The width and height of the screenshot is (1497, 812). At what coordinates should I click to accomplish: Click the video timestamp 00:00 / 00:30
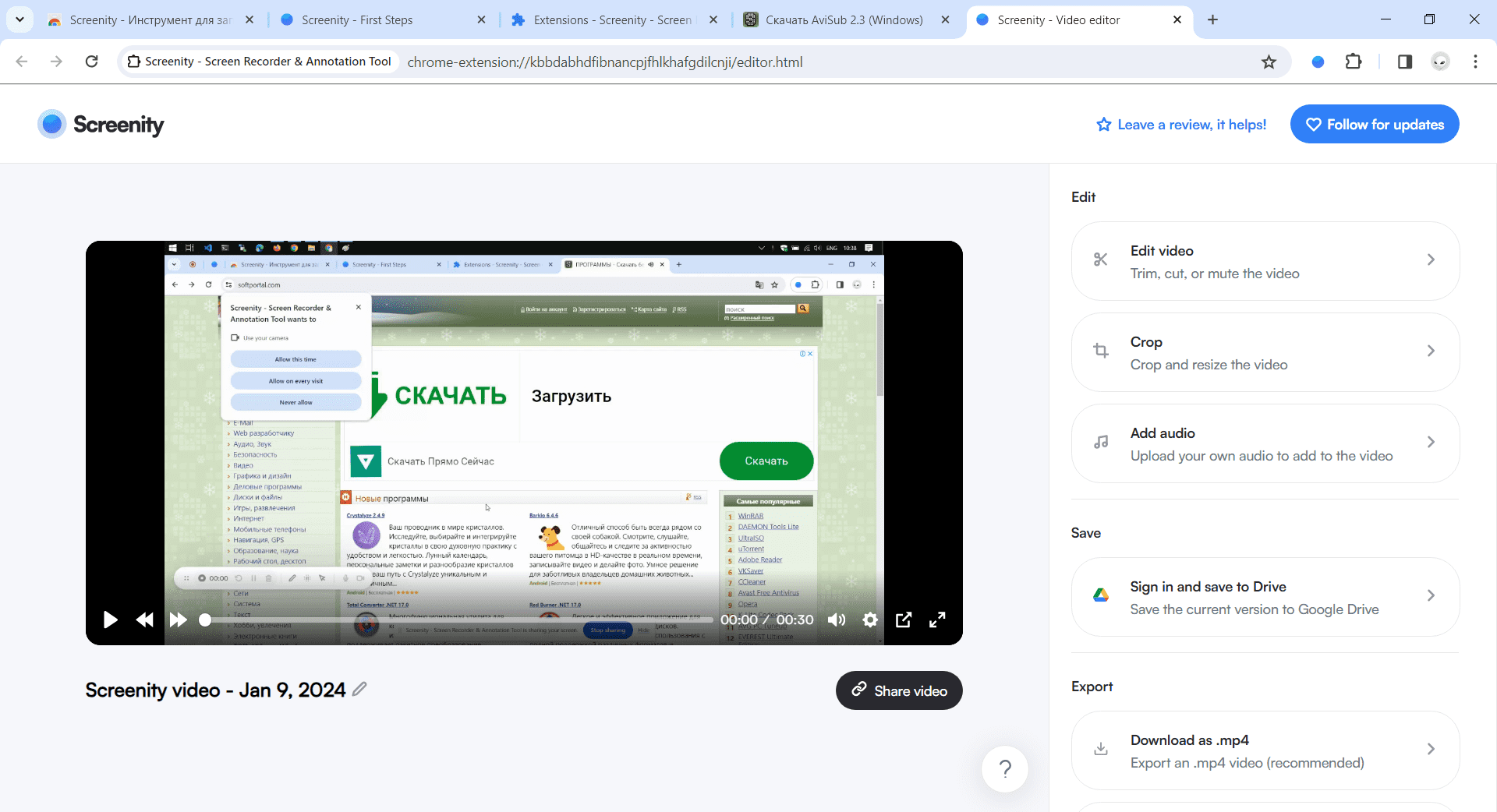(x=767, y=620)
